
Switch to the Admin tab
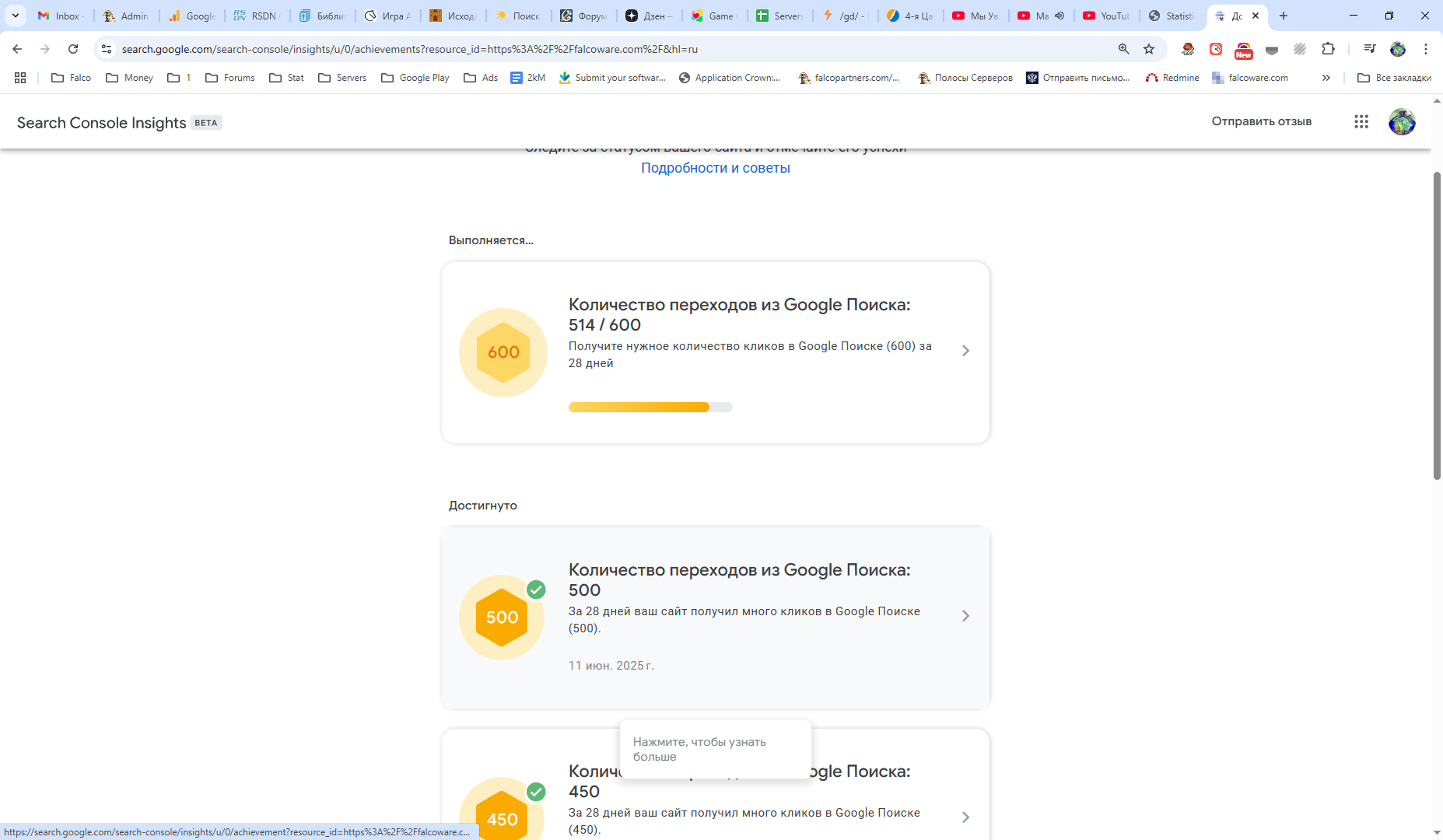(126, 16)
